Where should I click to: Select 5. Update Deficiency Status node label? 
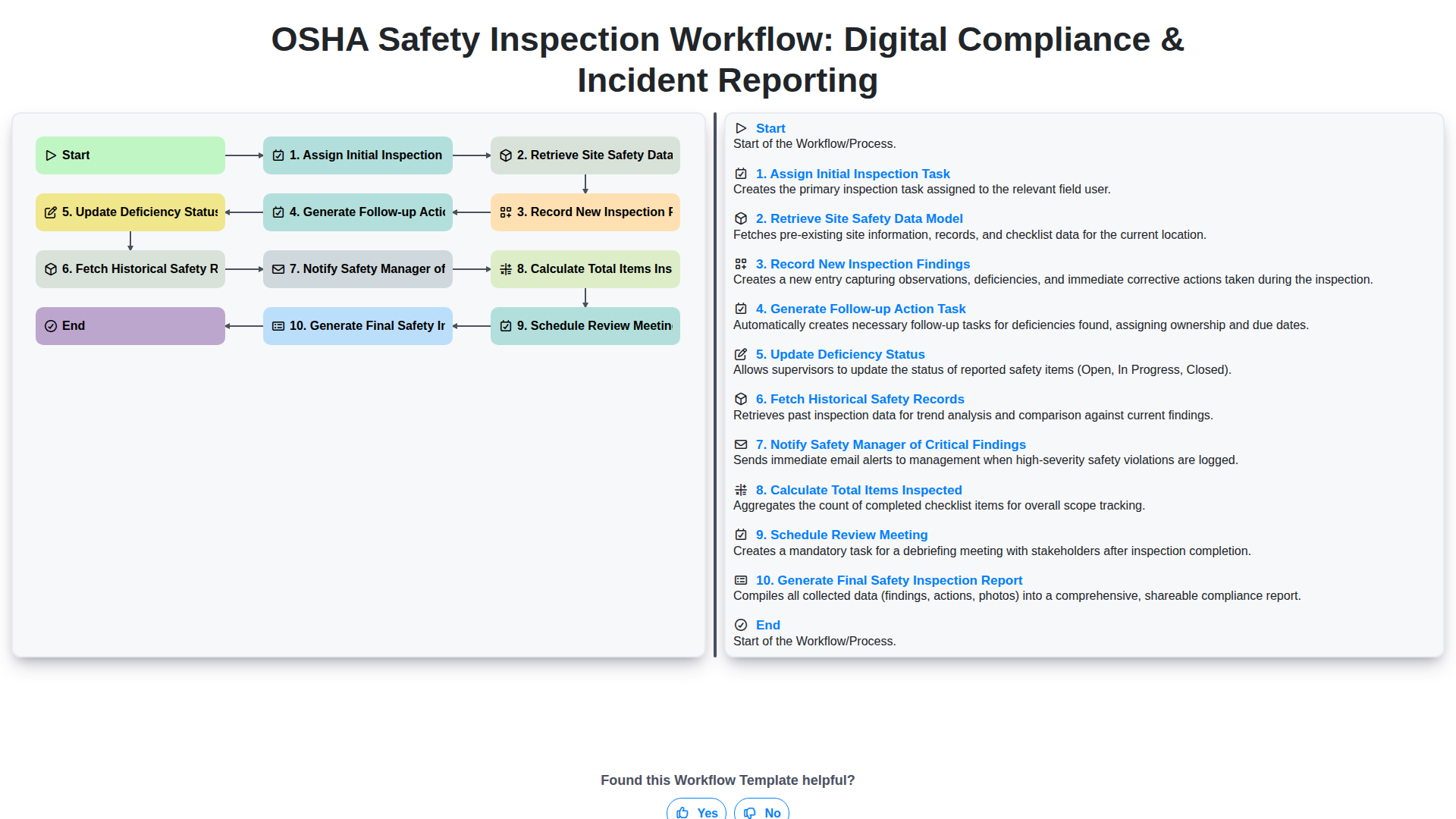pyautogui.click(x=140, y=212)
